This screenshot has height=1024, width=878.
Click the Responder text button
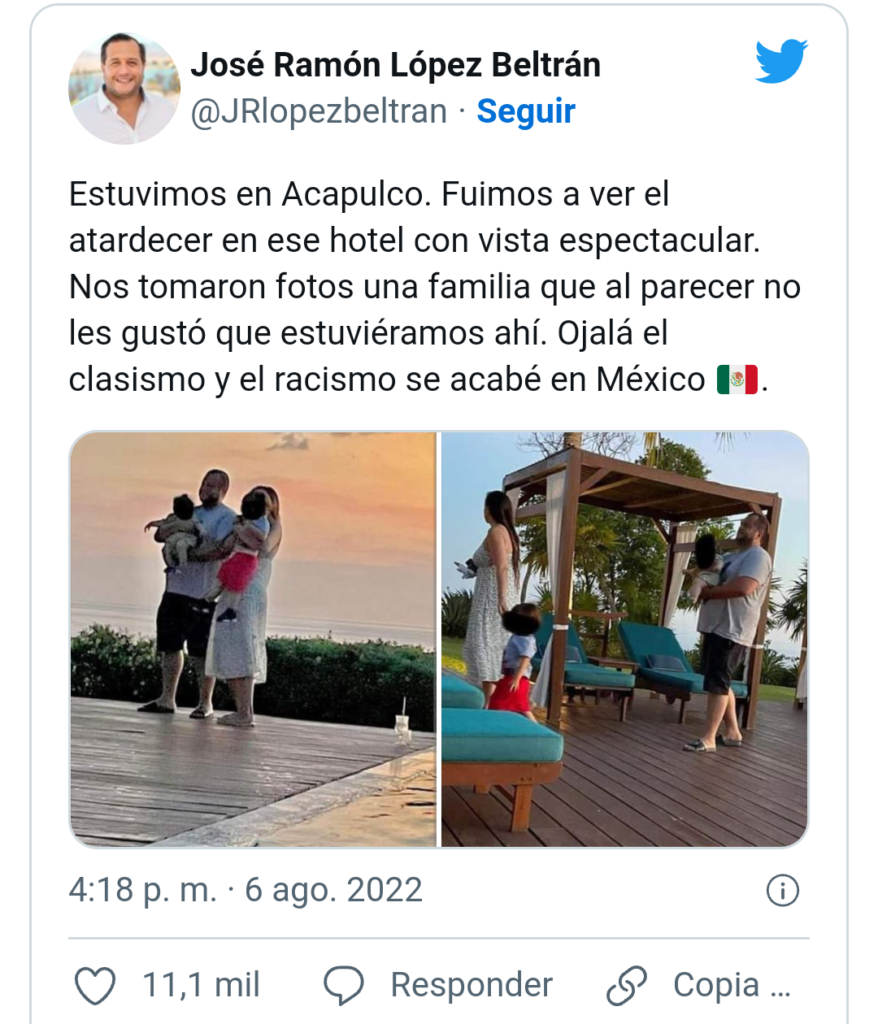point(472,985)
